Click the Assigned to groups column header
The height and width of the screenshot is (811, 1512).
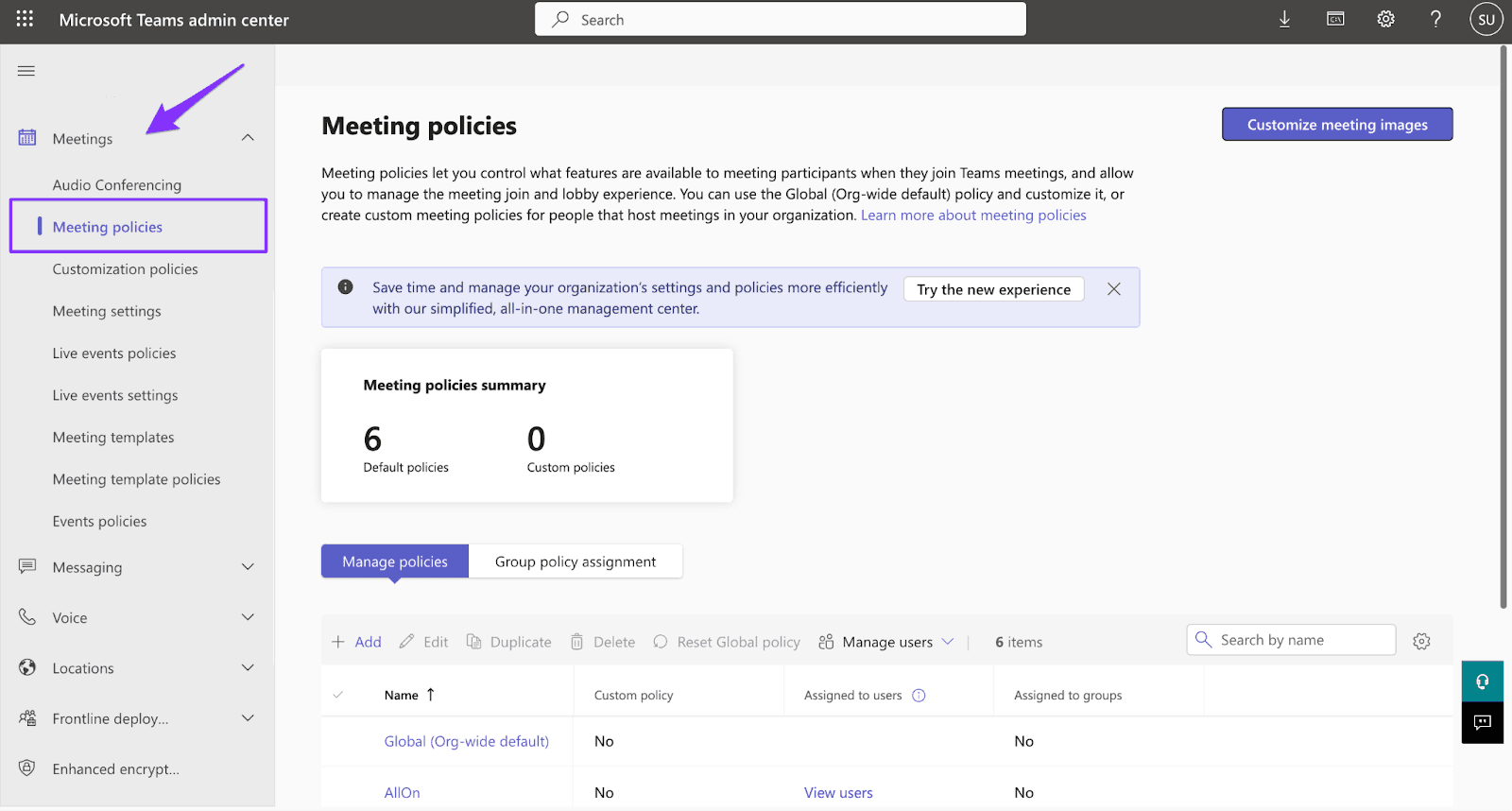click(1068, 696)
